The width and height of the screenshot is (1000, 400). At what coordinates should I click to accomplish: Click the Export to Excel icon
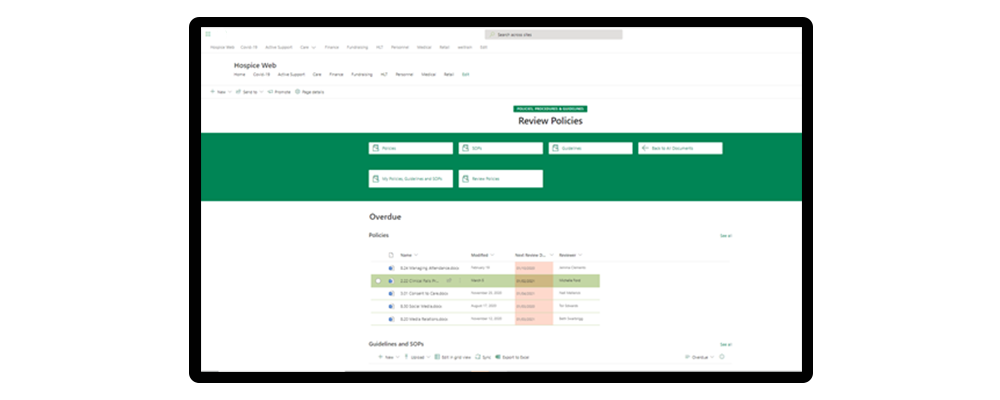tap(497, 357)
